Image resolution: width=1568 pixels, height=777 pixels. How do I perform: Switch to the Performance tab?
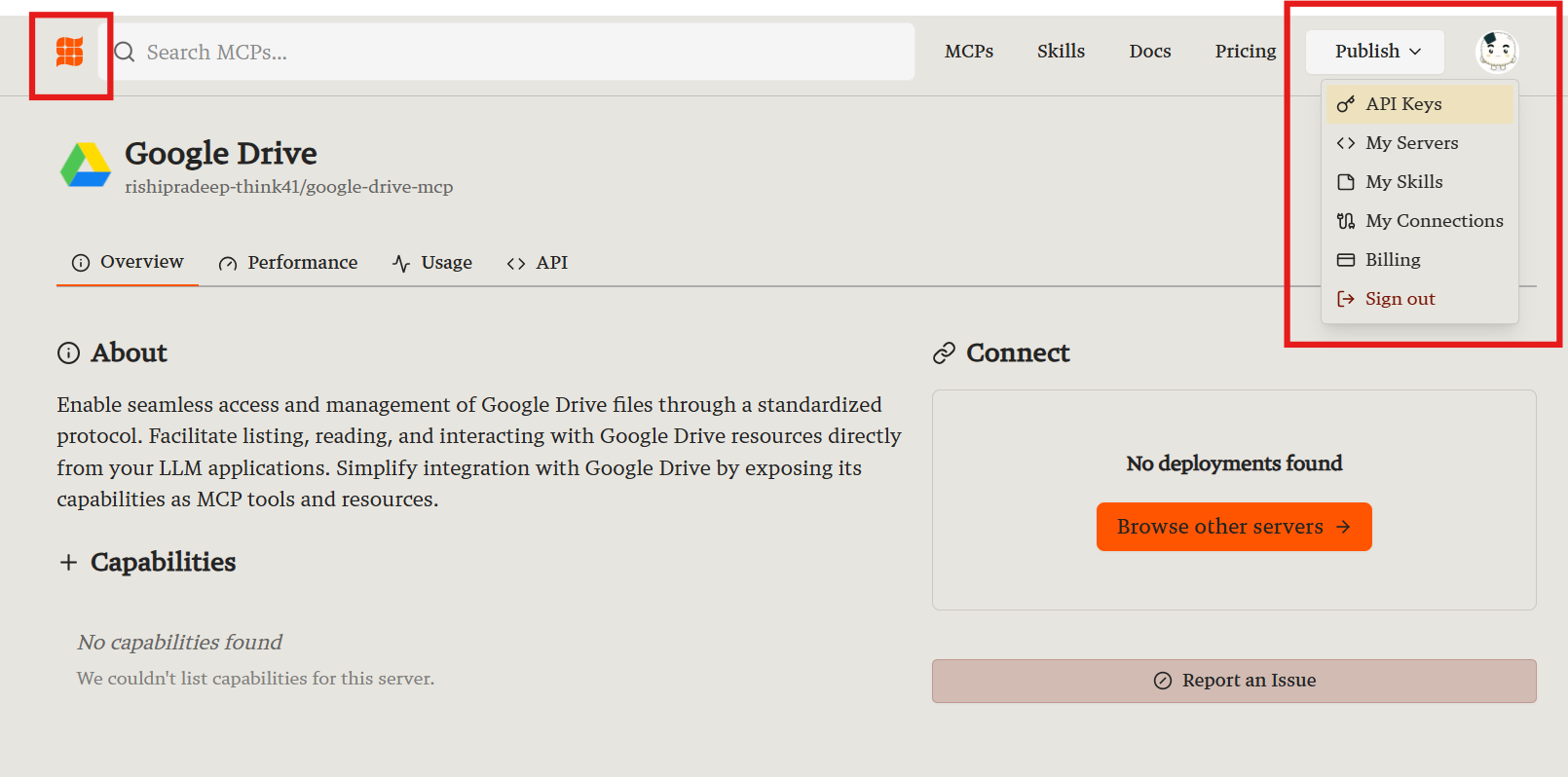(288, 263)
